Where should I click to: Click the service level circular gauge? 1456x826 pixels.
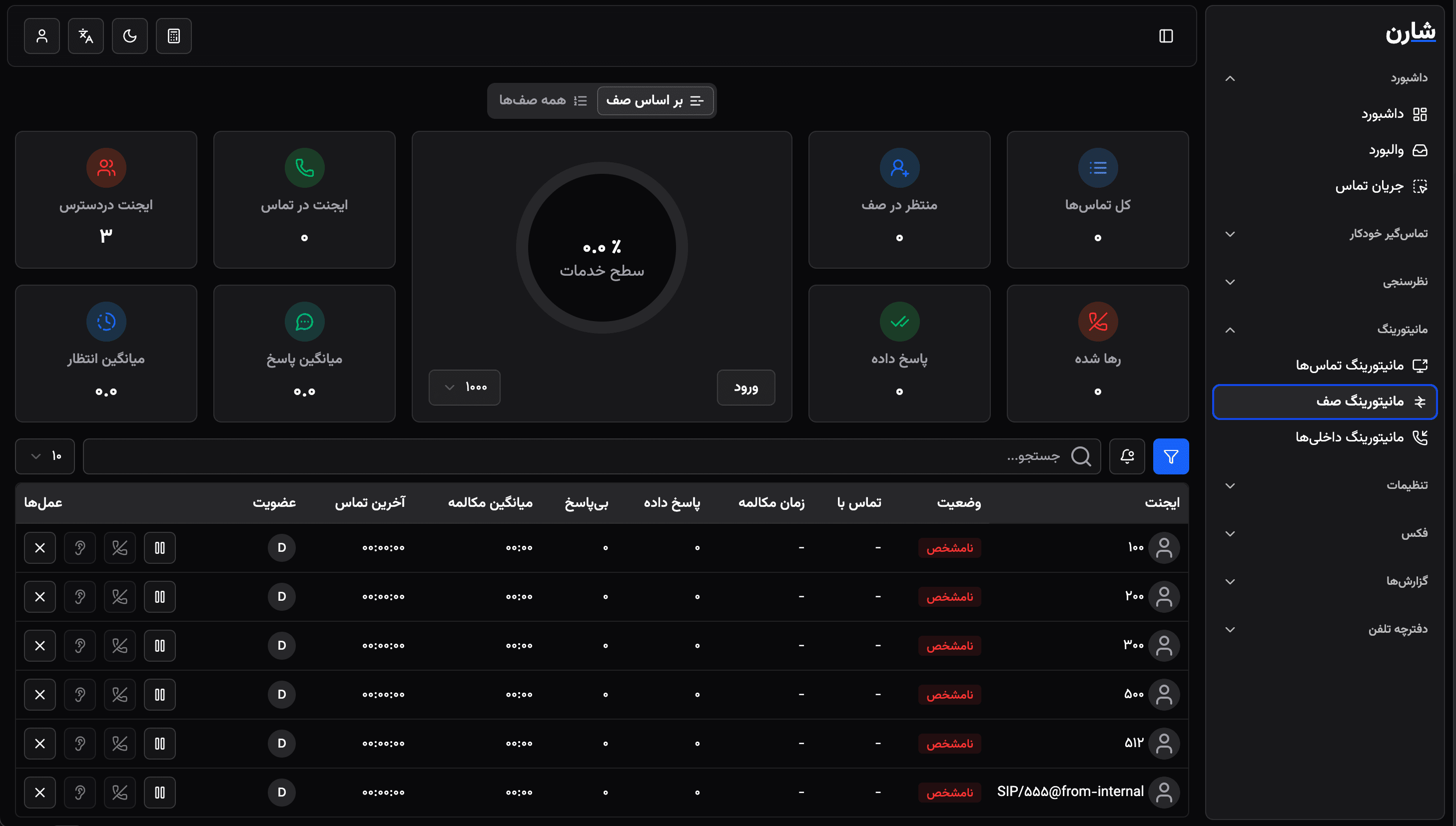tap(602, 248)
